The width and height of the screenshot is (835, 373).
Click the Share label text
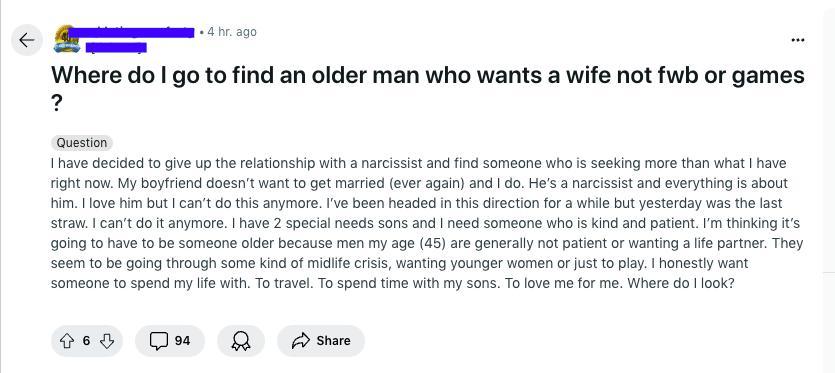click(x=333, y=340)
